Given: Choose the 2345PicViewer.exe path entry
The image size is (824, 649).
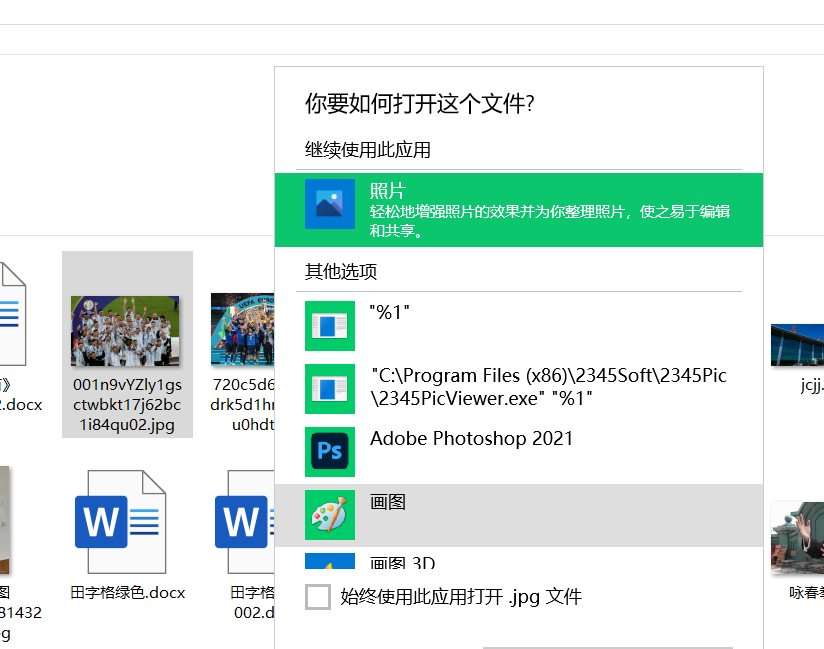Looking at the screenshot, I should coord(548,387).
